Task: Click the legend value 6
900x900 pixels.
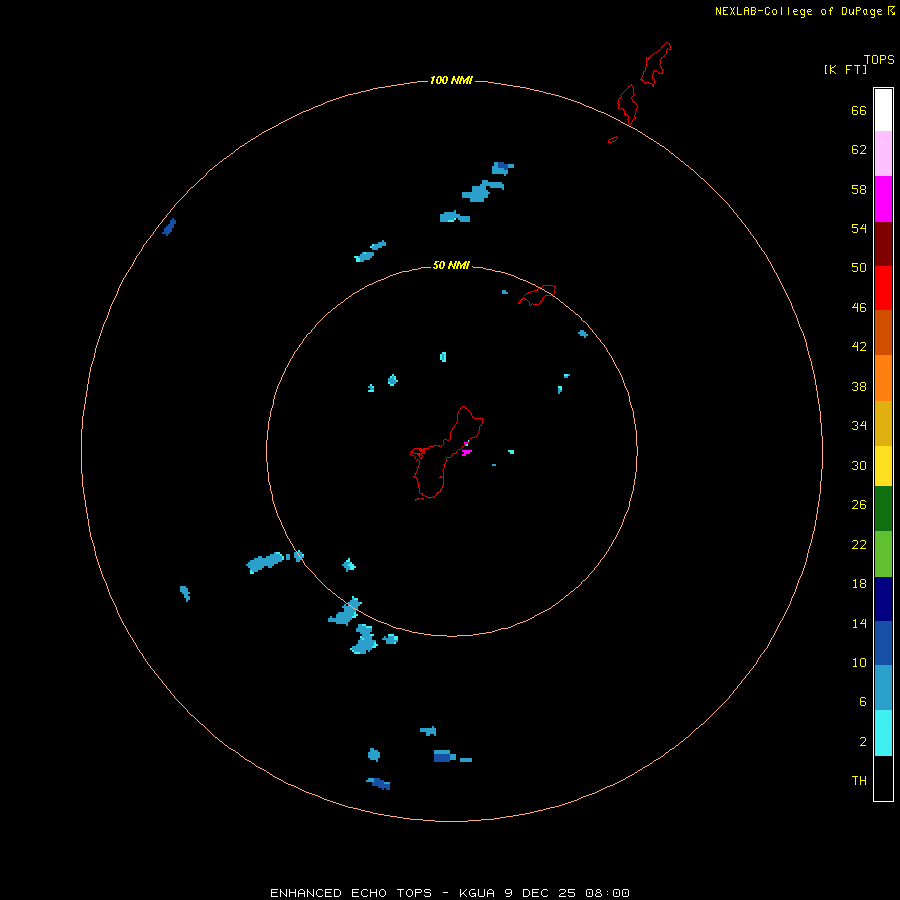Action: (x=862, y=702)
